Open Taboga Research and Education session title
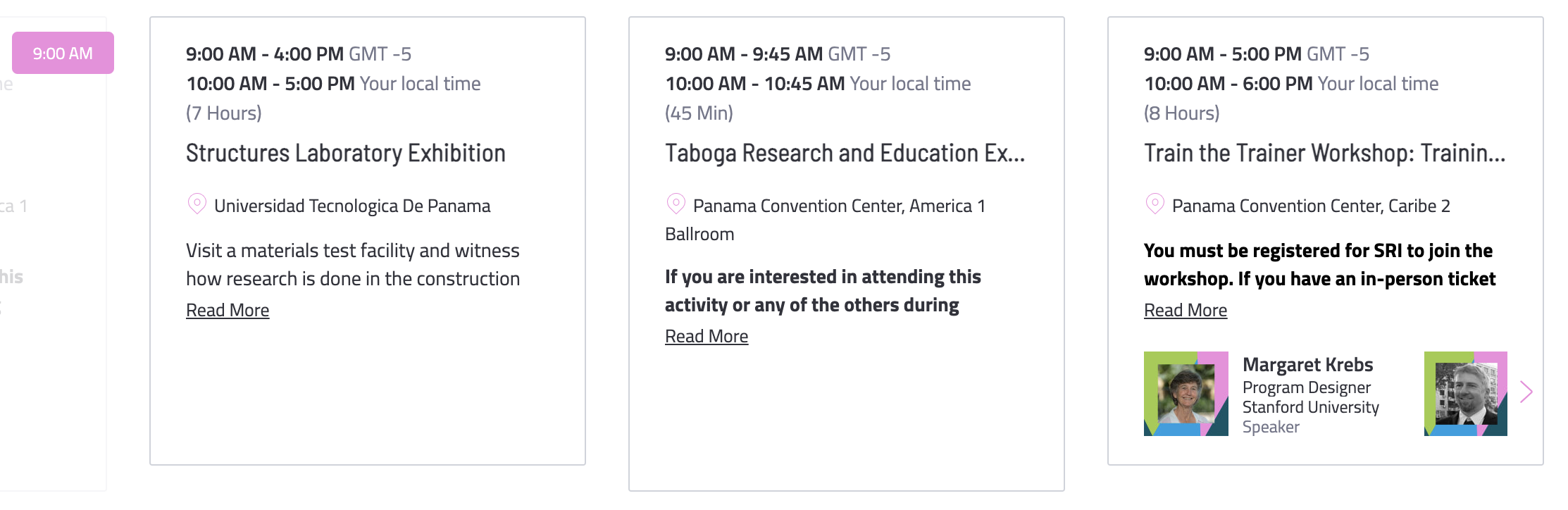The image size is (1568, 510). coord(845,153)
